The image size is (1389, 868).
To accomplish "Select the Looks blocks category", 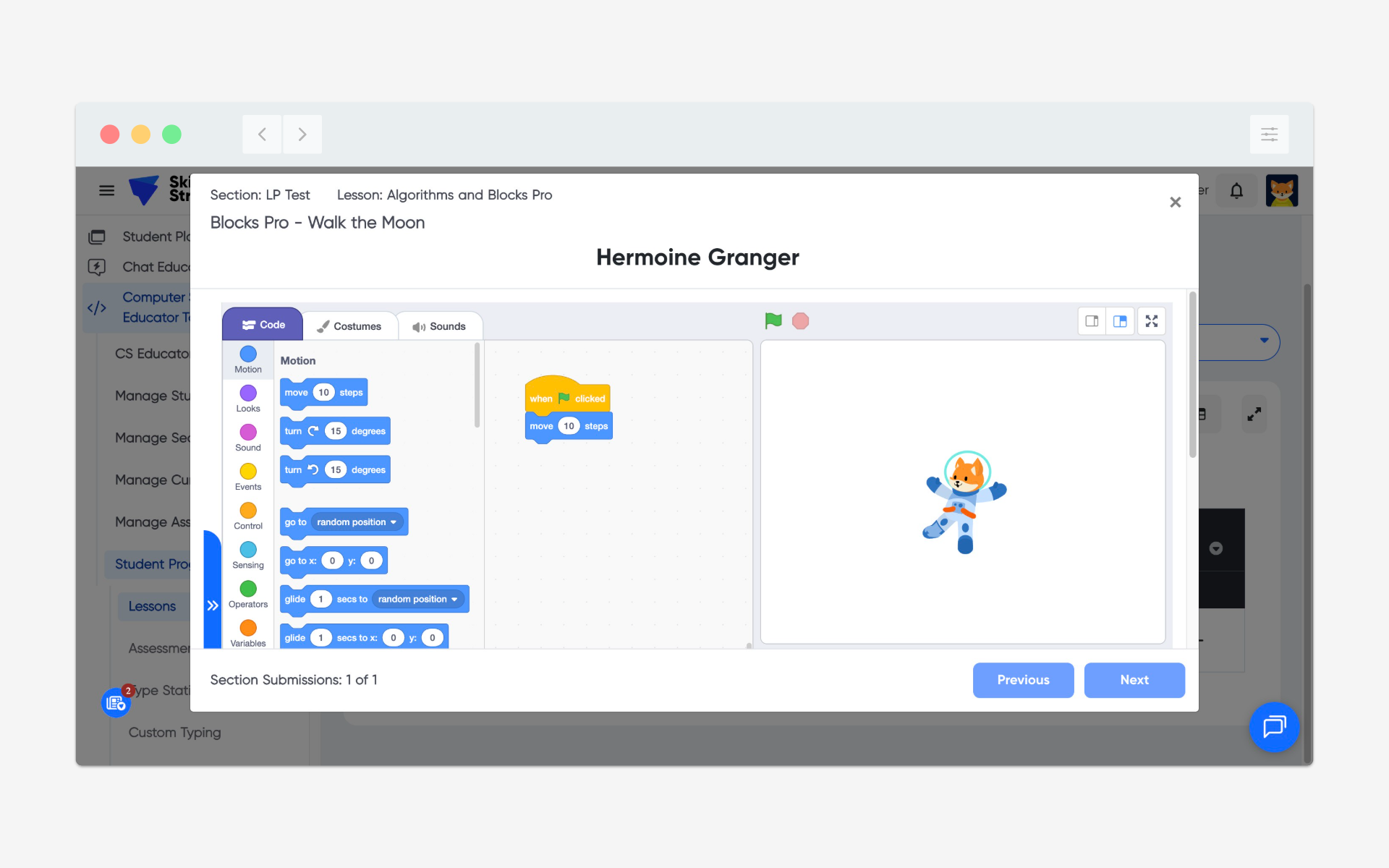I will (248, 399).
